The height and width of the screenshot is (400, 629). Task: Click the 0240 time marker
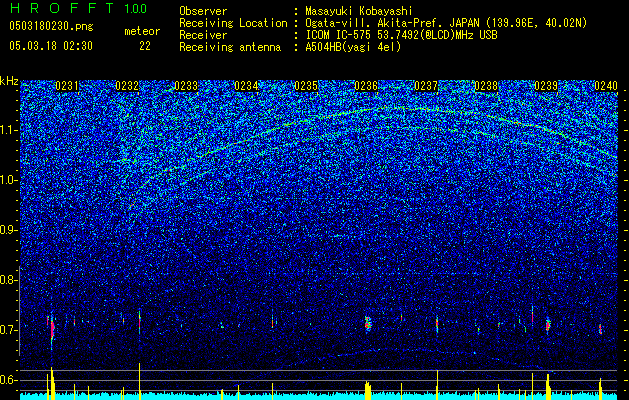606,86
